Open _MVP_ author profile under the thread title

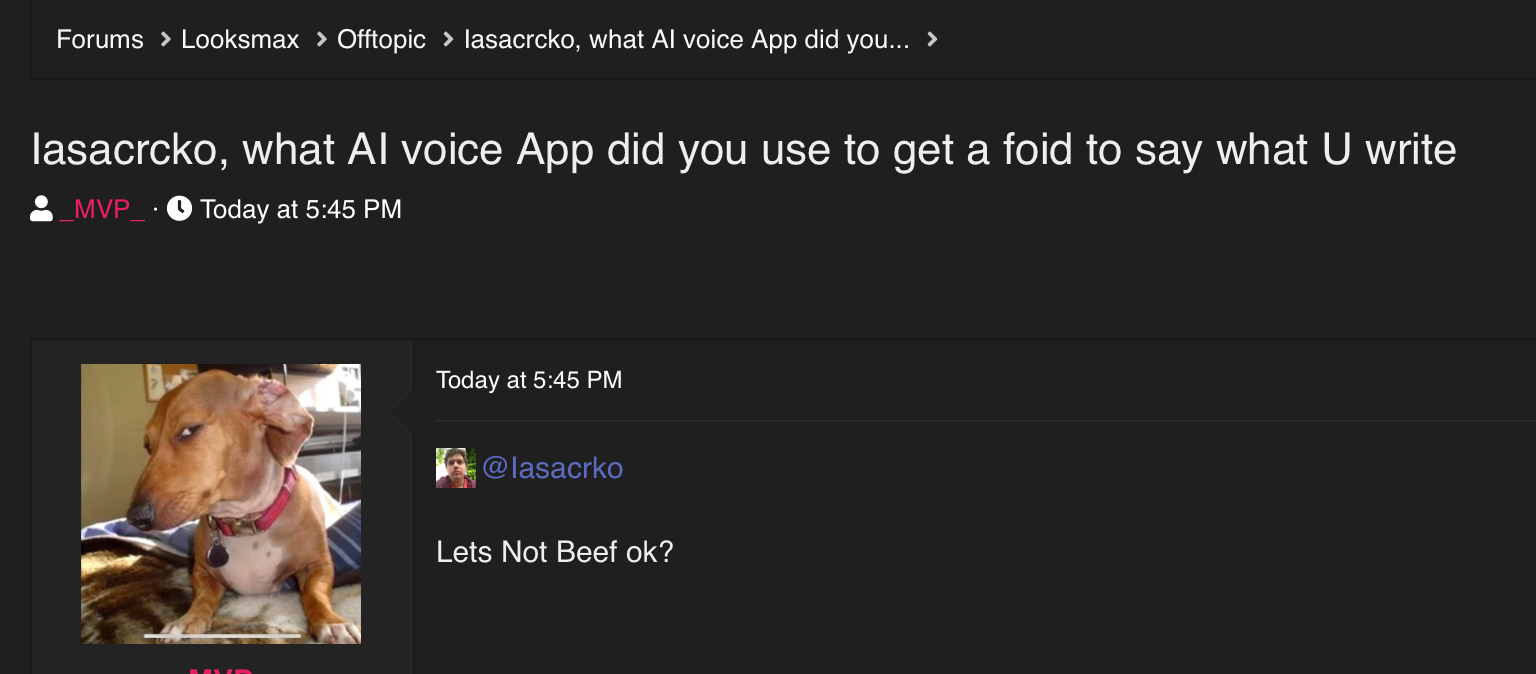[102, 209]
